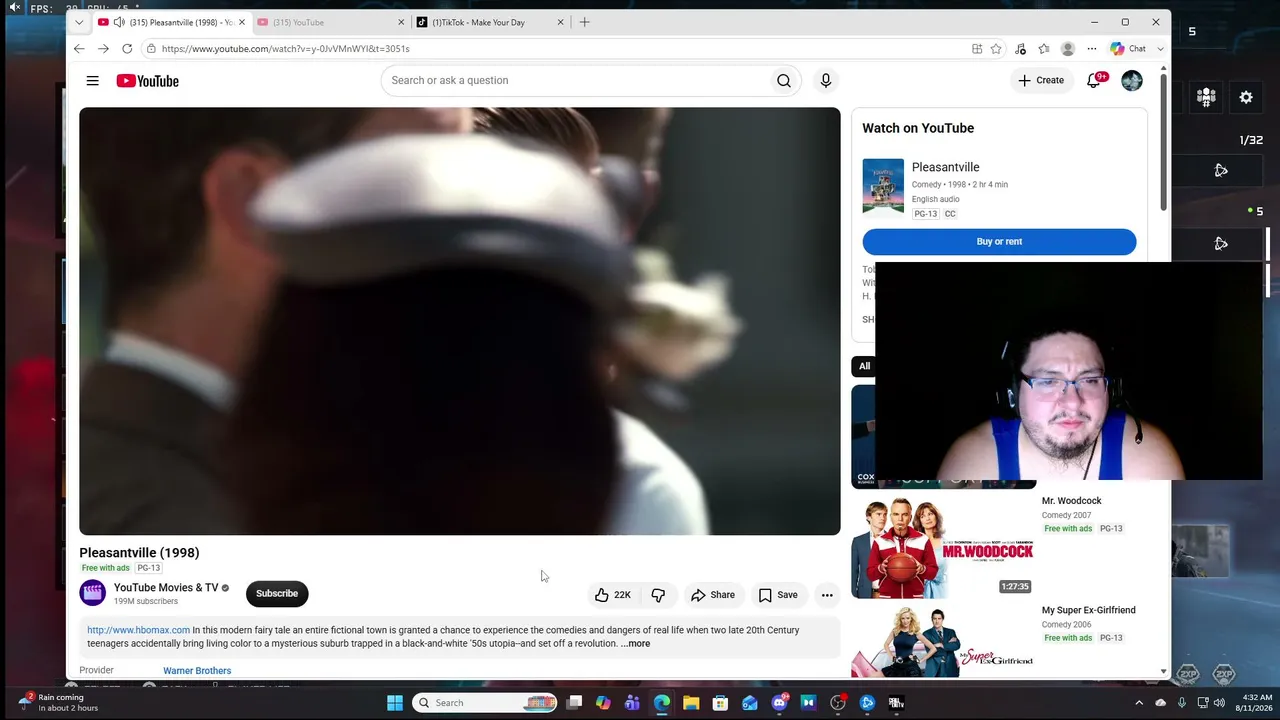
Task: Like the Pleasantville video
Action: [x=613, y=595]
